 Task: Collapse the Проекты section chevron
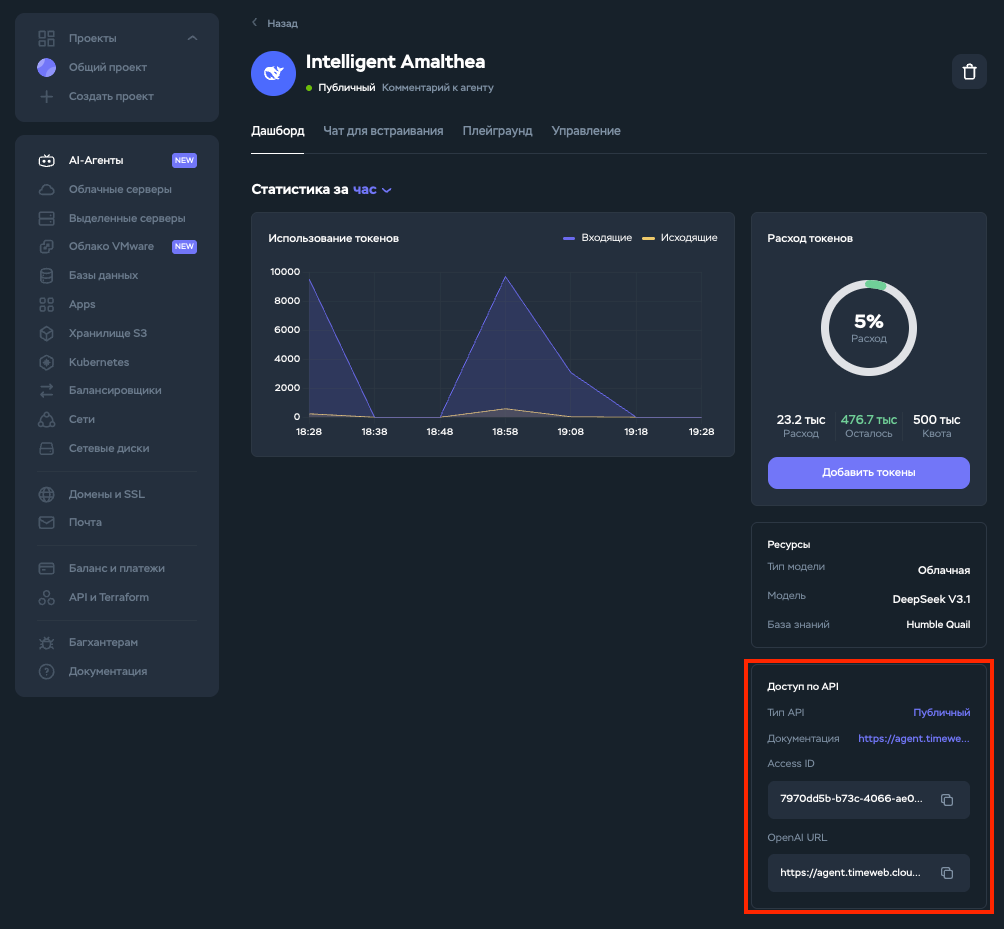[x=192, y=38]
